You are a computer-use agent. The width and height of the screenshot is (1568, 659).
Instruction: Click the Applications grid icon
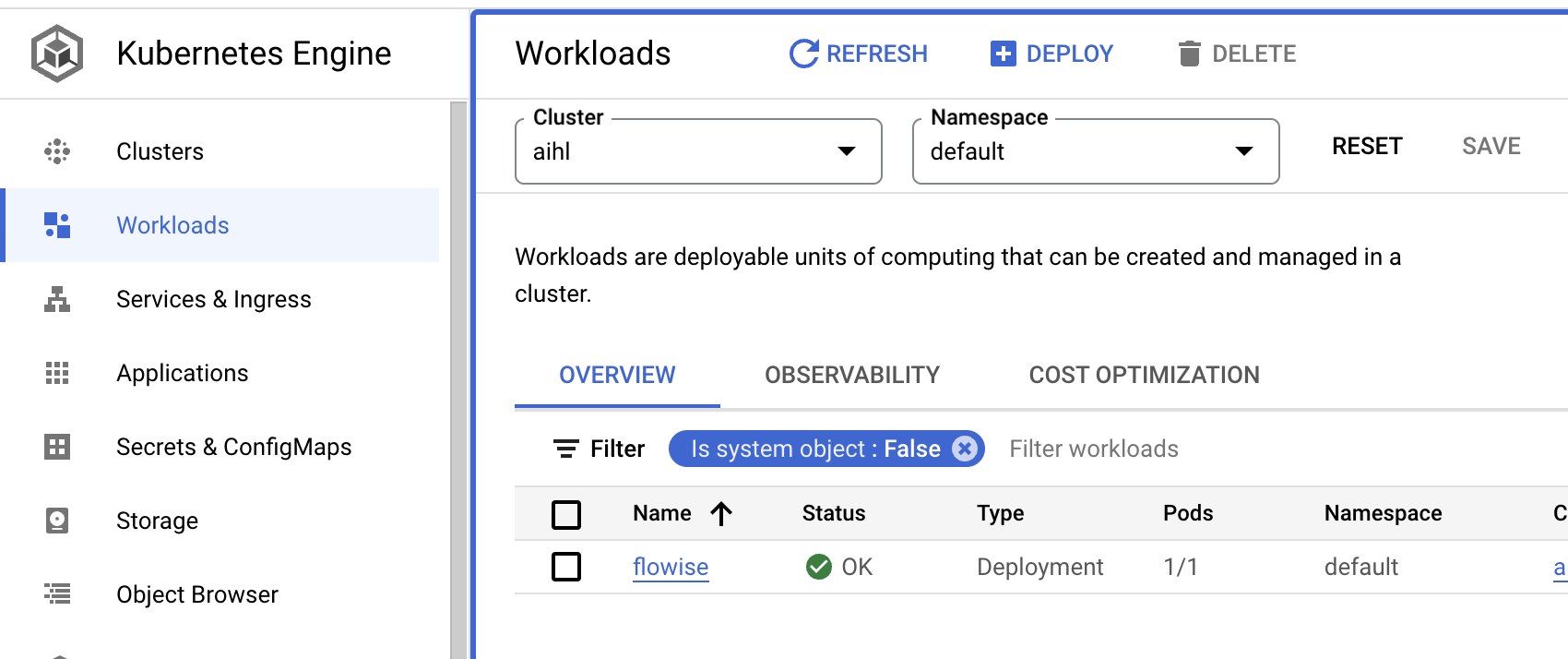pyautogui.click(x=57, y=373)
